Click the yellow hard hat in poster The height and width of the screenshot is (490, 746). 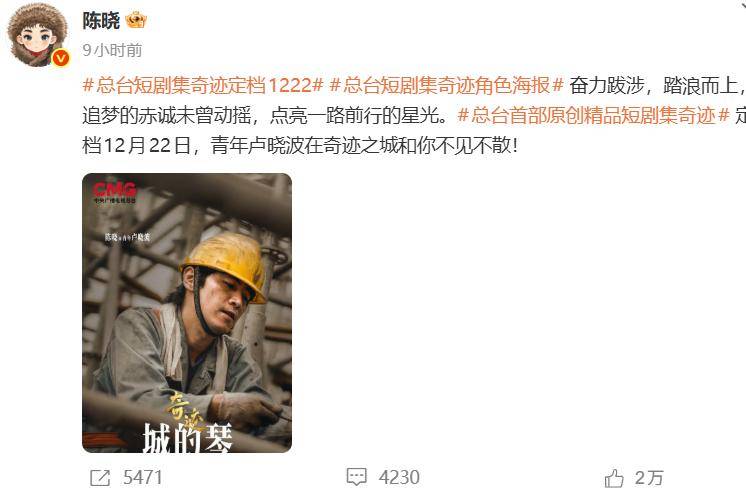click(x=225, y=264)
